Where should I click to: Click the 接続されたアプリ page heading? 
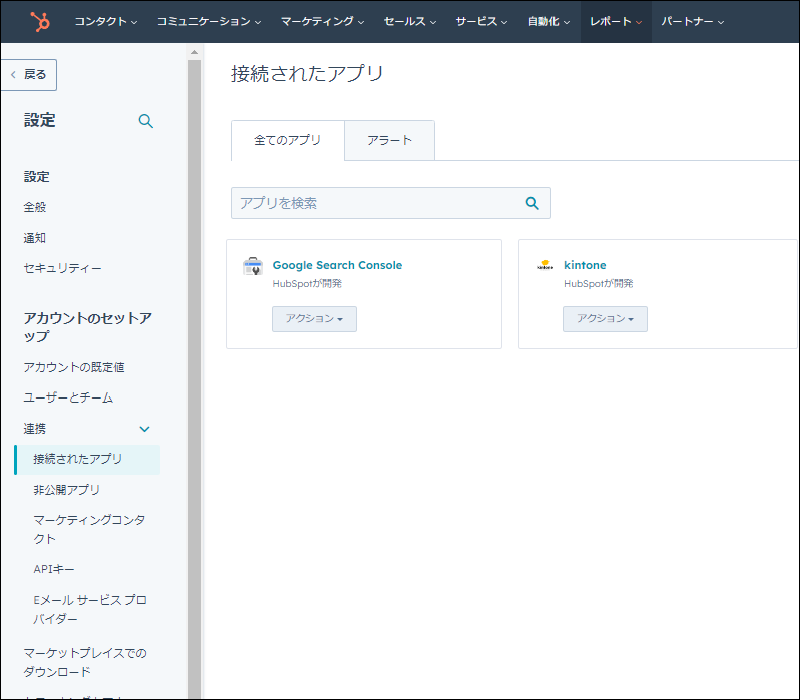[307, 73]
